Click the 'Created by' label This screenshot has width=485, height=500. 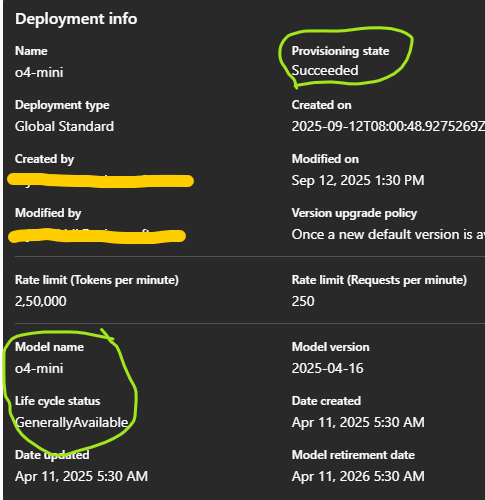pos(44,159)
